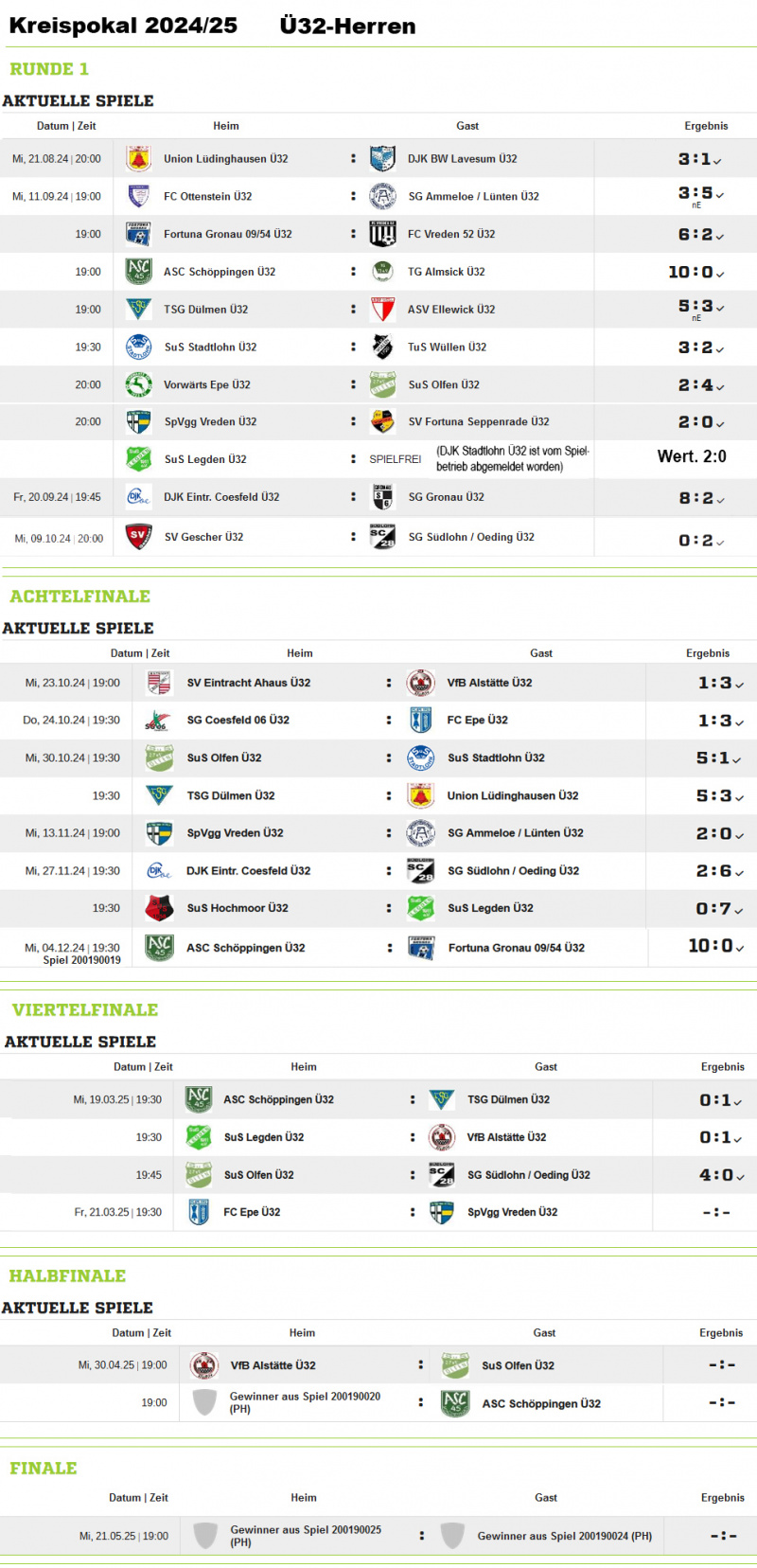Click the -:- result of FC Epe vs SpVgg Vreden
Viewport: 757px width, 1568px height.
pos(716,1212)
